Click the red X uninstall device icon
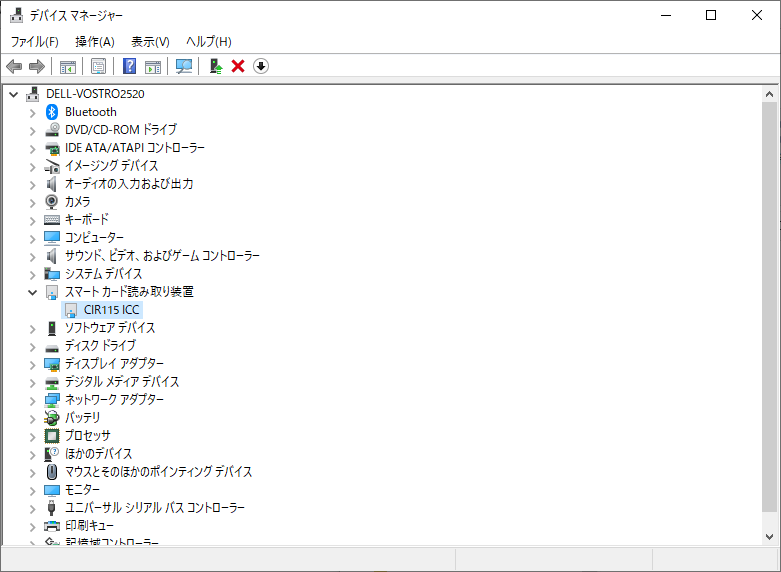 [x=238, y=66]
